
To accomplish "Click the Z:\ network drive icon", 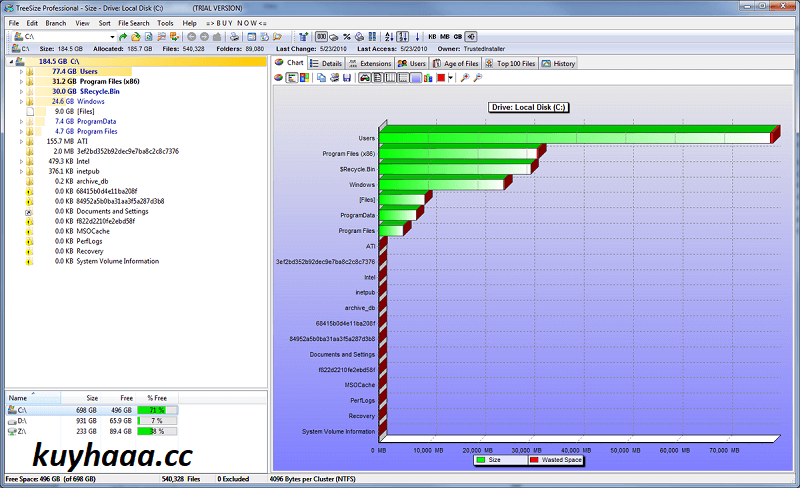I will pyautogui.click(x=12, y=431).
